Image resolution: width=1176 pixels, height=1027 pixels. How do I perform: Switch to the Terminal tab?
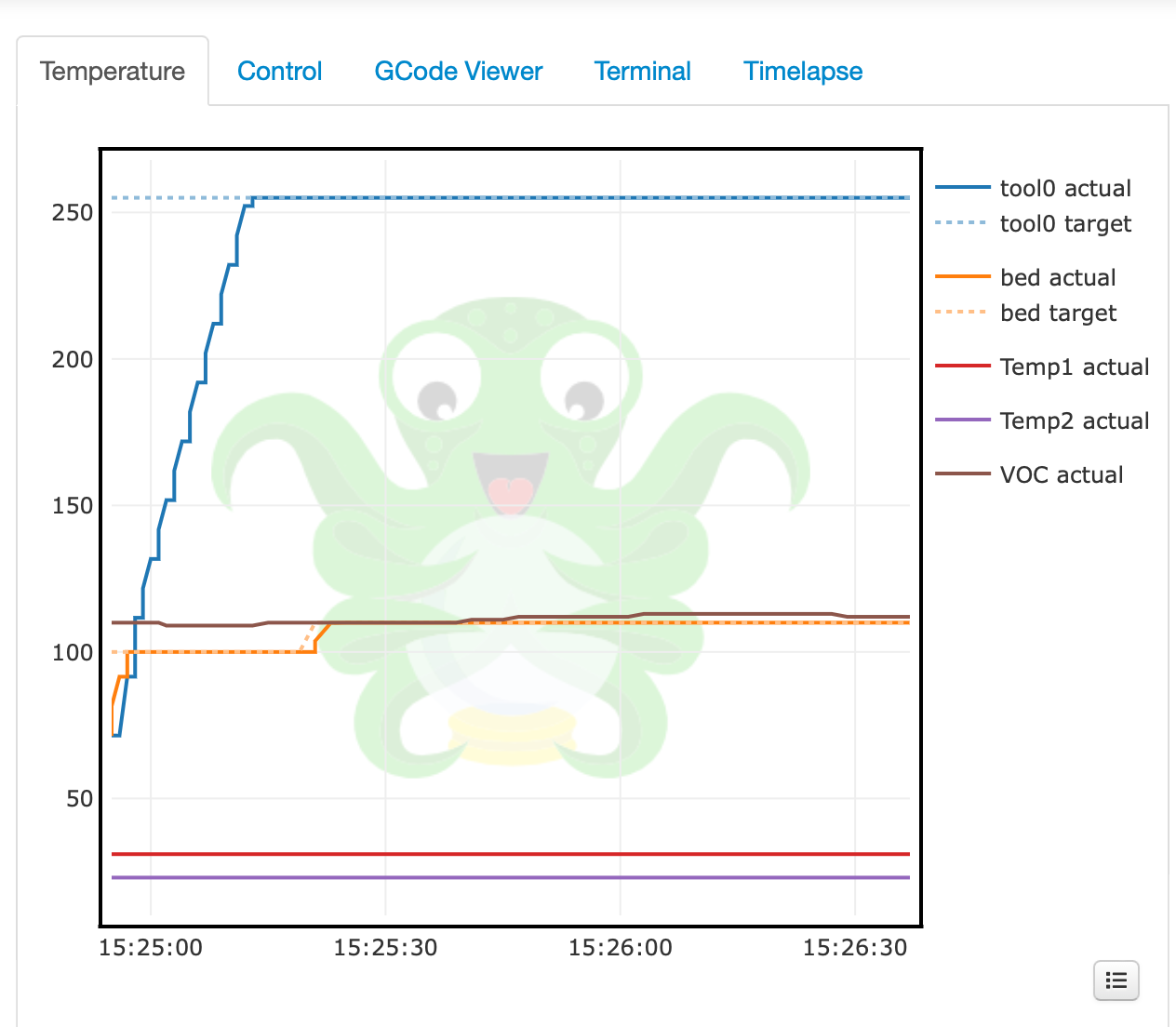[x=643, y=72]
